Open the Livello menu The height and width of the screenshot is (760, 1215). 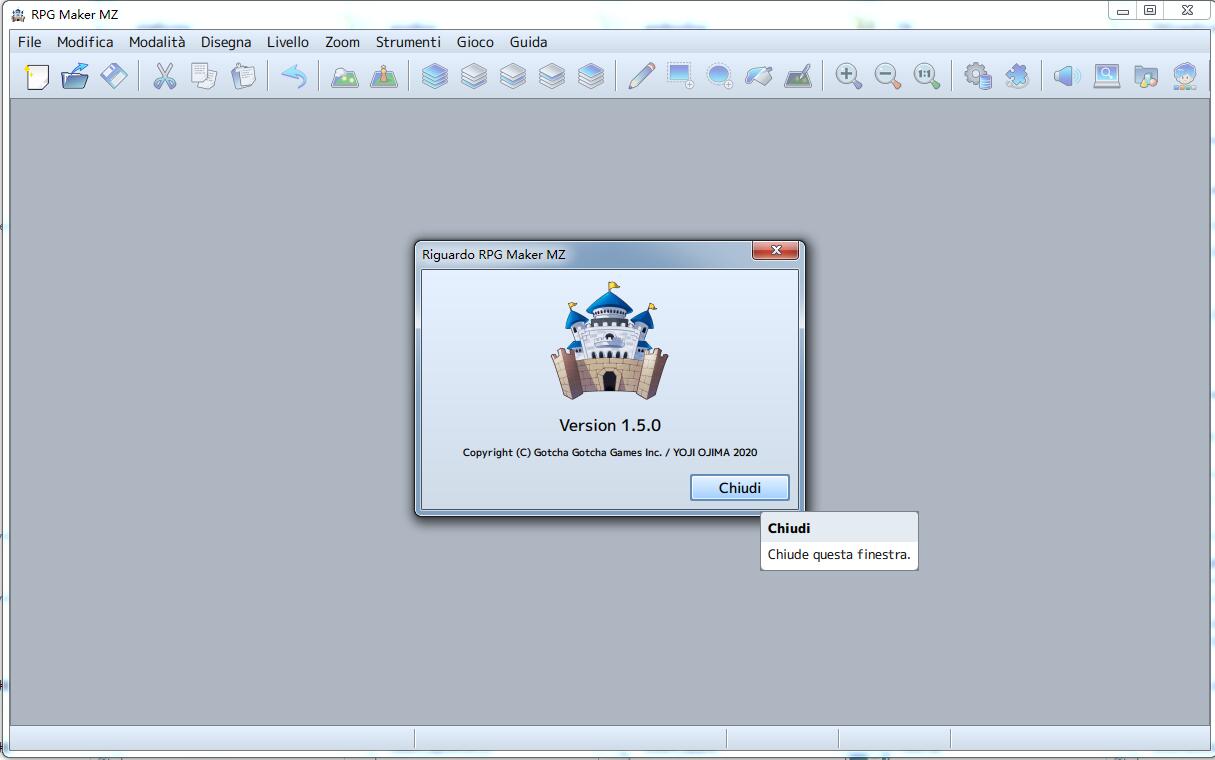[288, 42]
